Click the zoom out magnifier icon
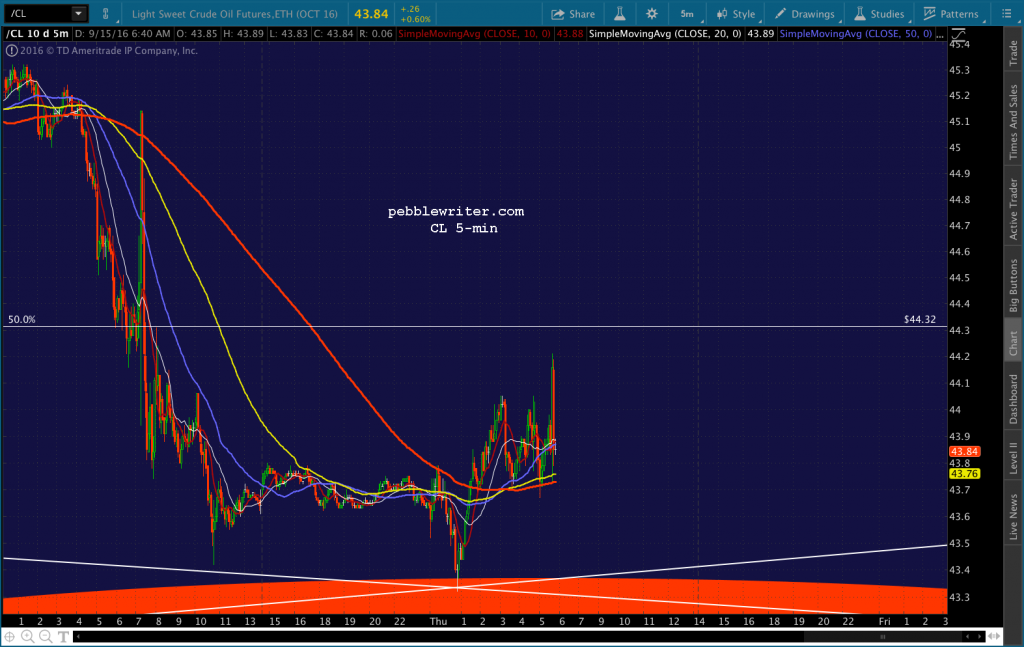 45,636
